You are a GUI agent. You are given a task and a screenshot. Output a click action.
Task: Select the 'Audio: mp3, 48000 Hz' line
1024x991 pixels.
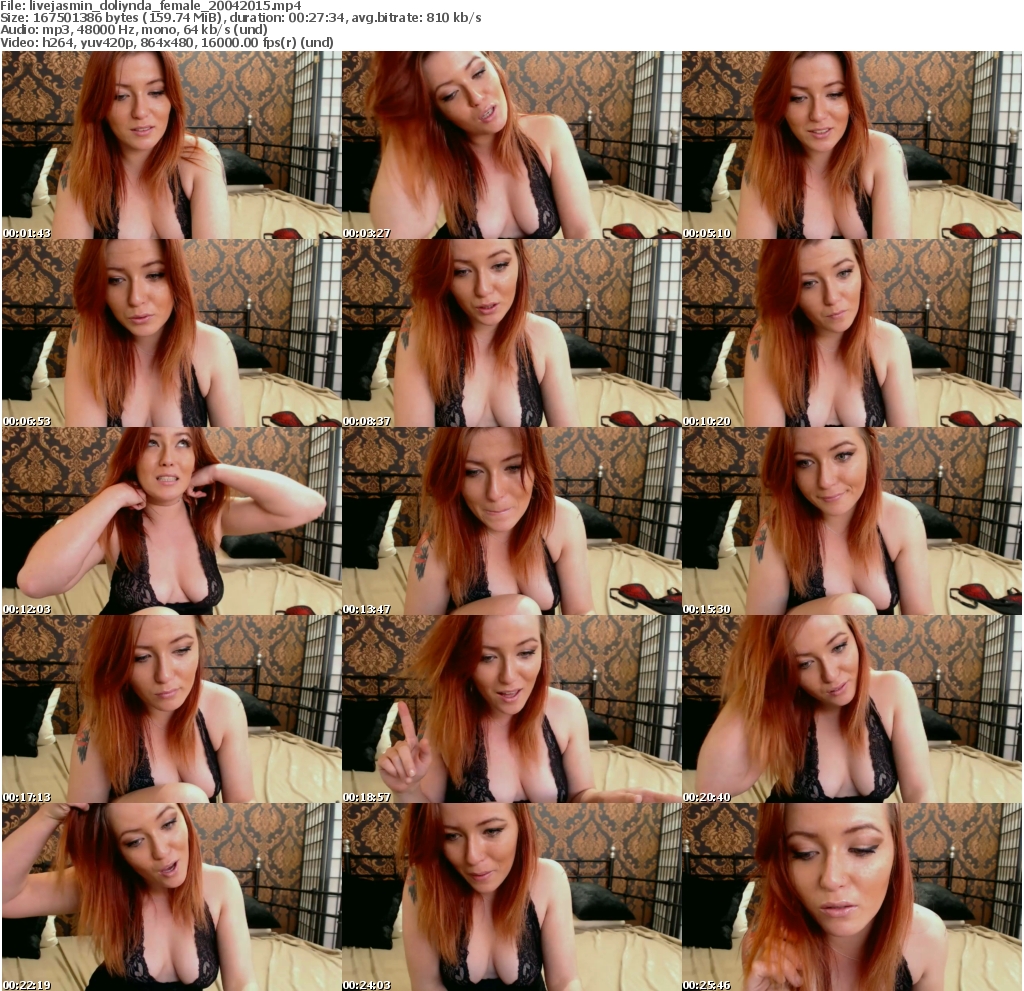[x=134, y=30]
